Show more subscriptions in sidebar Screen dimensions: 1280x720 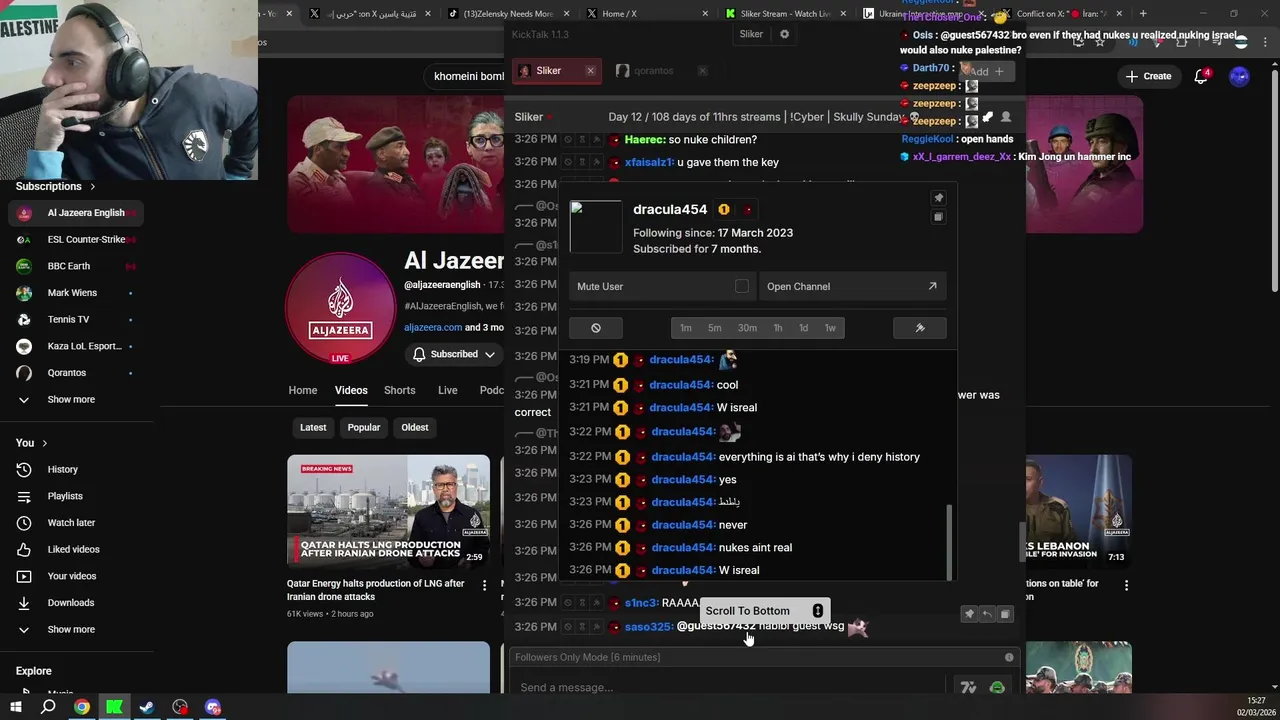click(x=72, y=399)
